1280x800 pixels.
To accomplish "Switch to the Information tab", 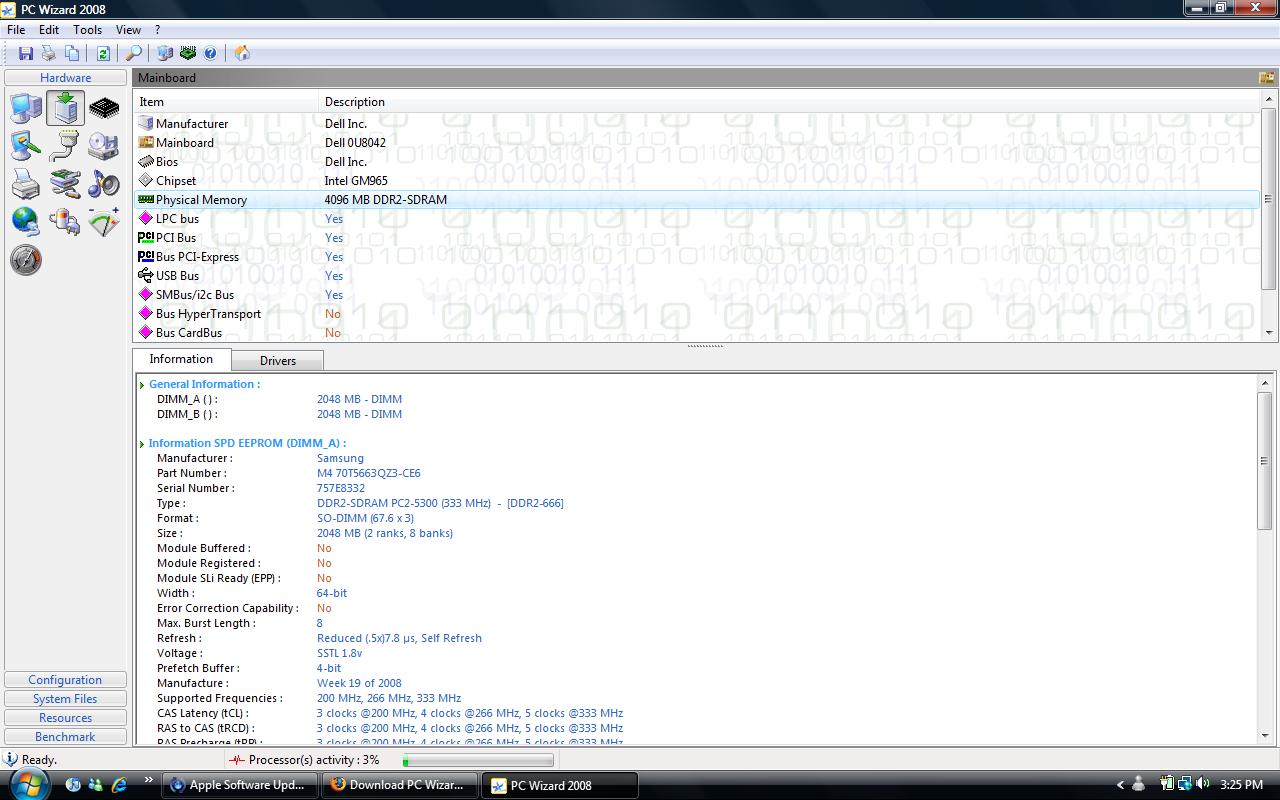I will pos(181,359).
